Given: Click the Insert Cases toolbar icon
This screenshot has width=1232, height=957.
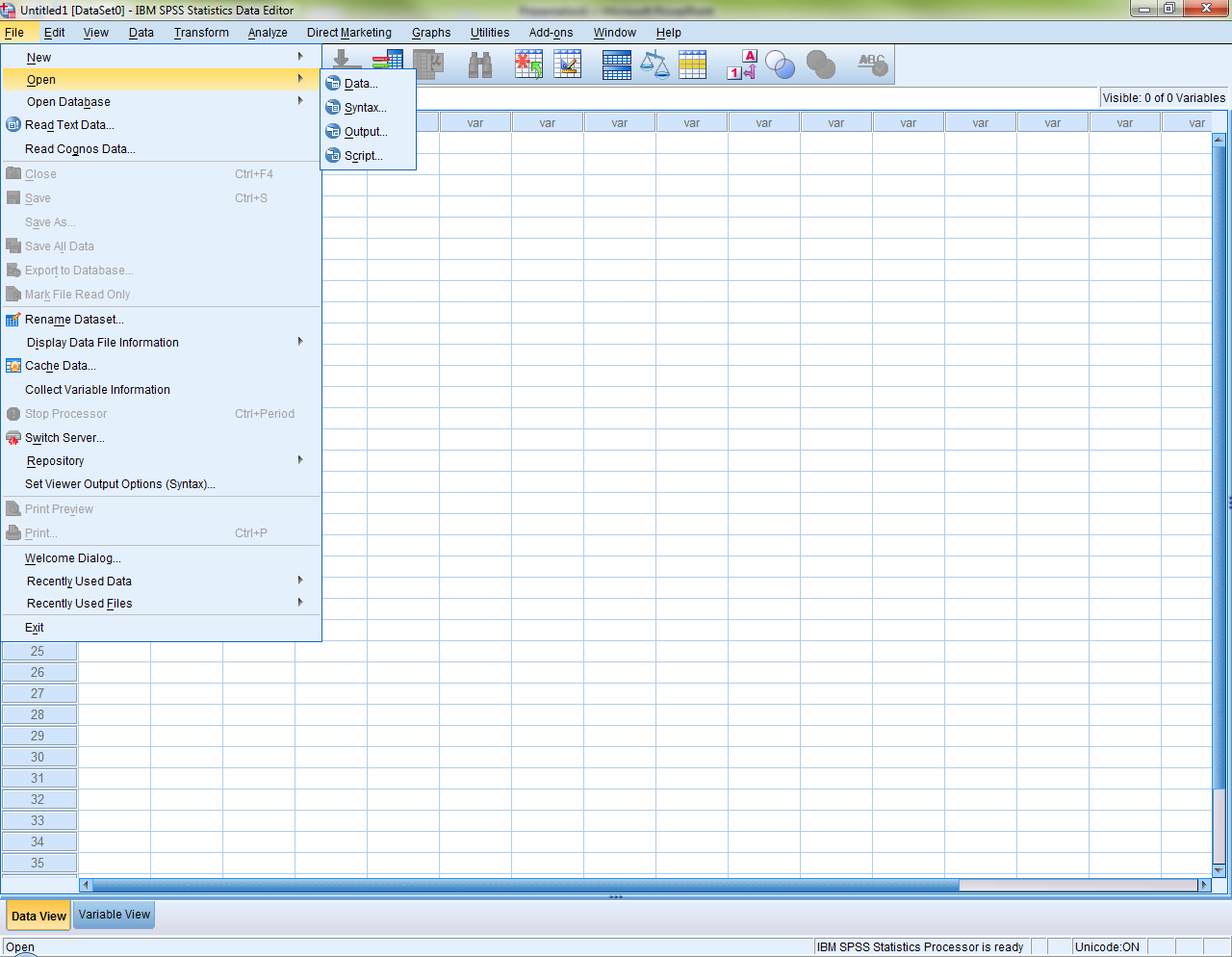Looking at the screenshot, I should (x=528, y=65).
